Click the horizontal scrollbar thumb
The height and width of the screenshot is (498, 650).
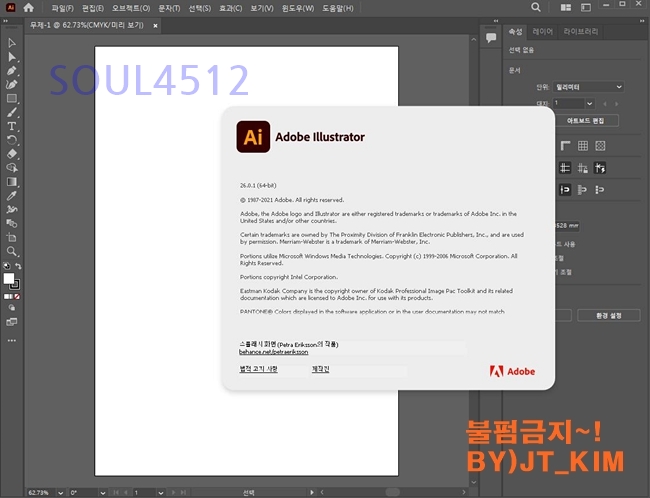pyautogui.click(x=392, y=492)
